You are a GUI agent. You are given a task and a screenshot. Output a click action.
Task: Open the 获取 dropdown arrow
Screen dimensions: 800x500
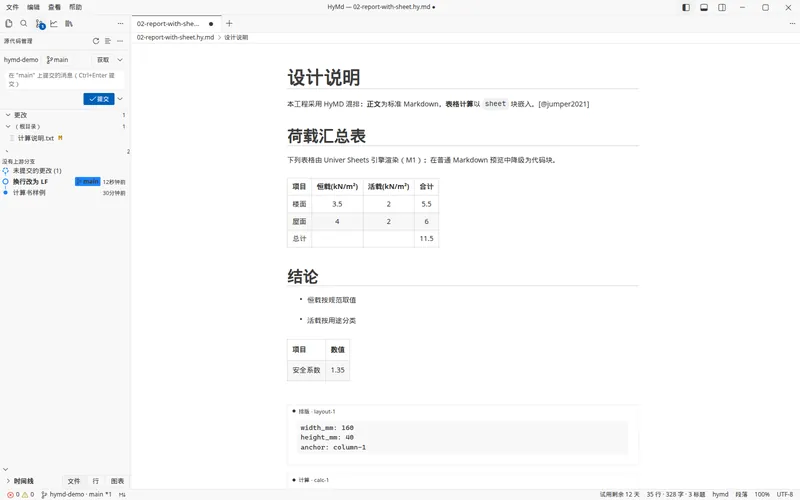click(x=120, y=60)
